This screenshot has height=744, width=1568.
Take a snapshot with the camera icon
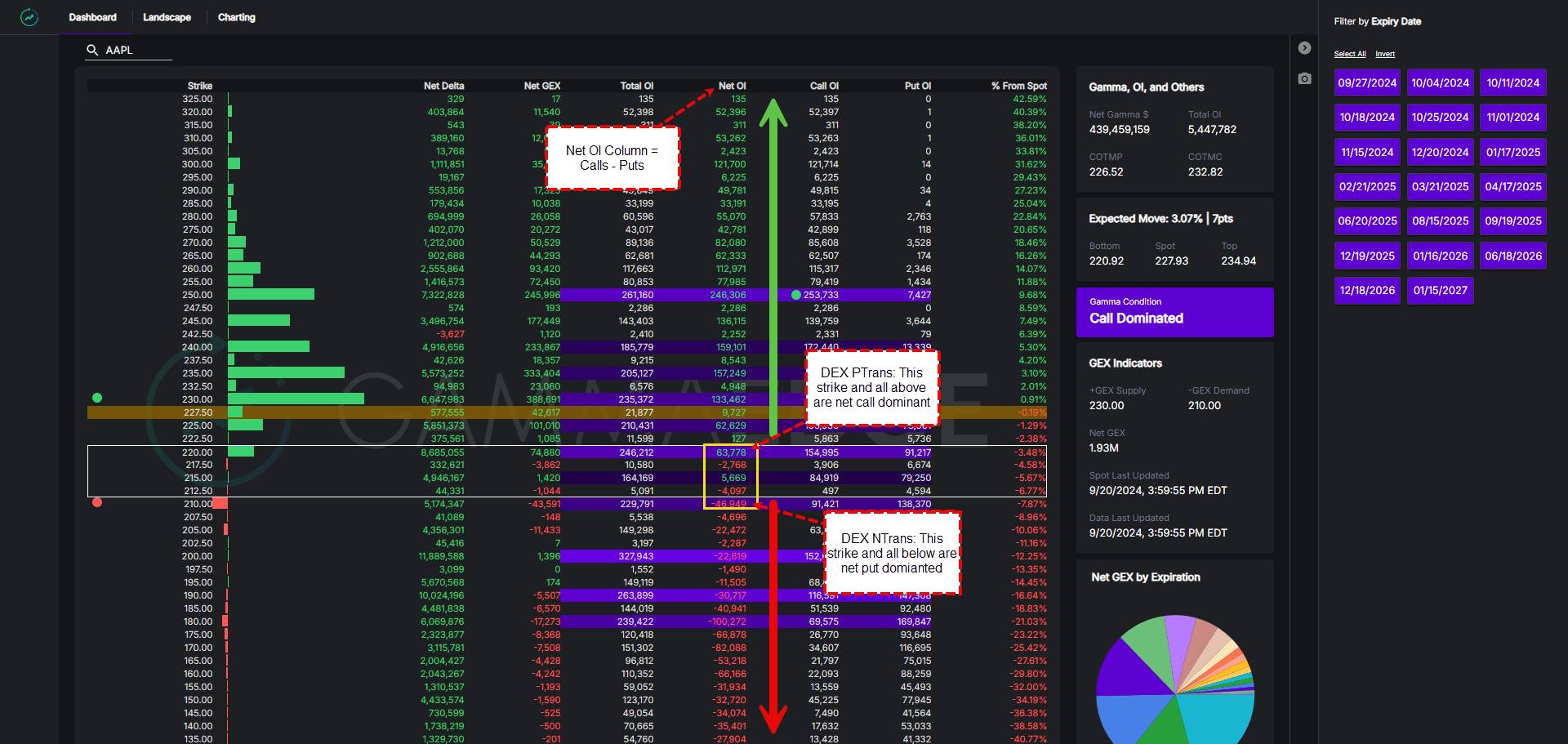[x=1304, y=78]
